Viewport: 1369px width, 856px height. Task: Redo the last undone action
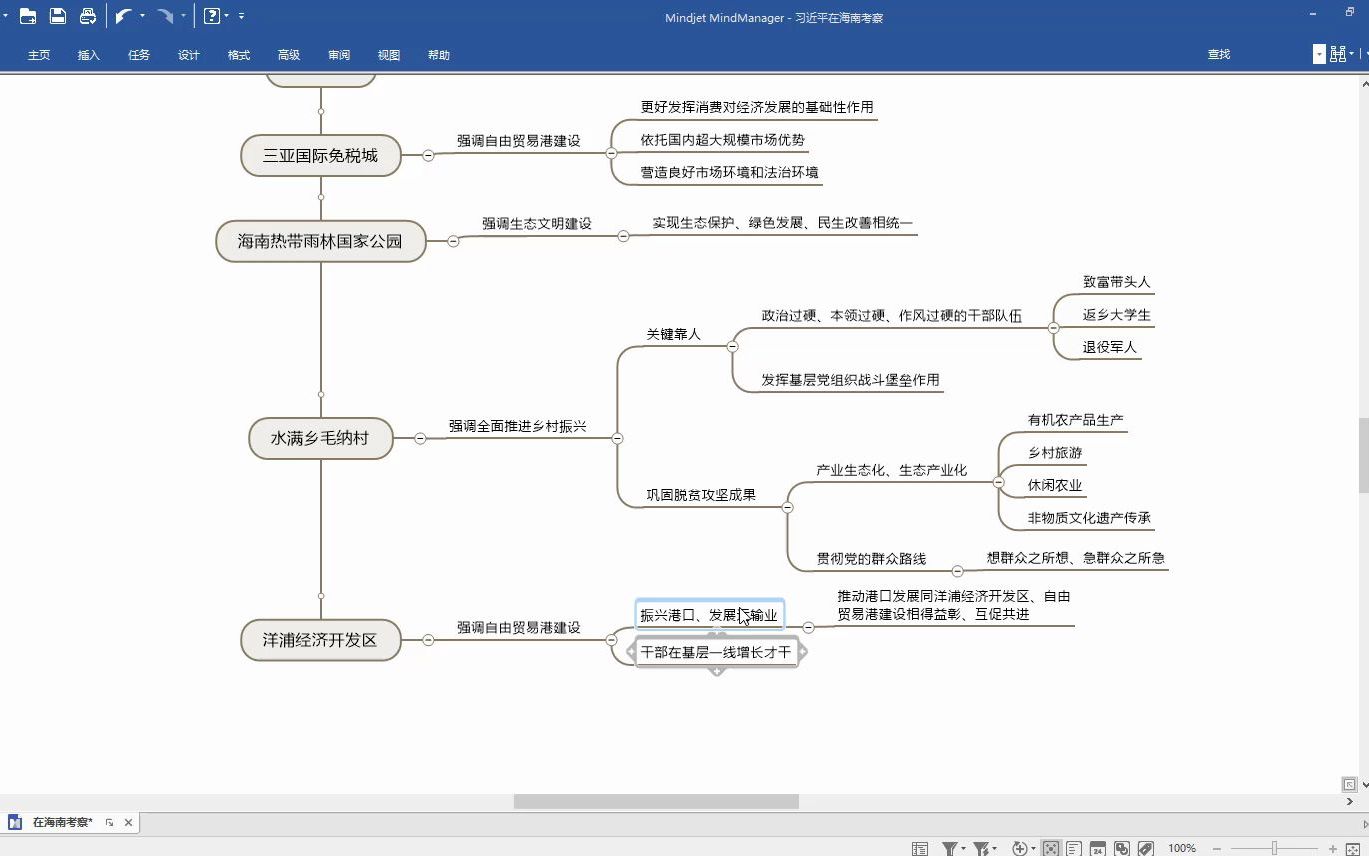pos(165,16)
